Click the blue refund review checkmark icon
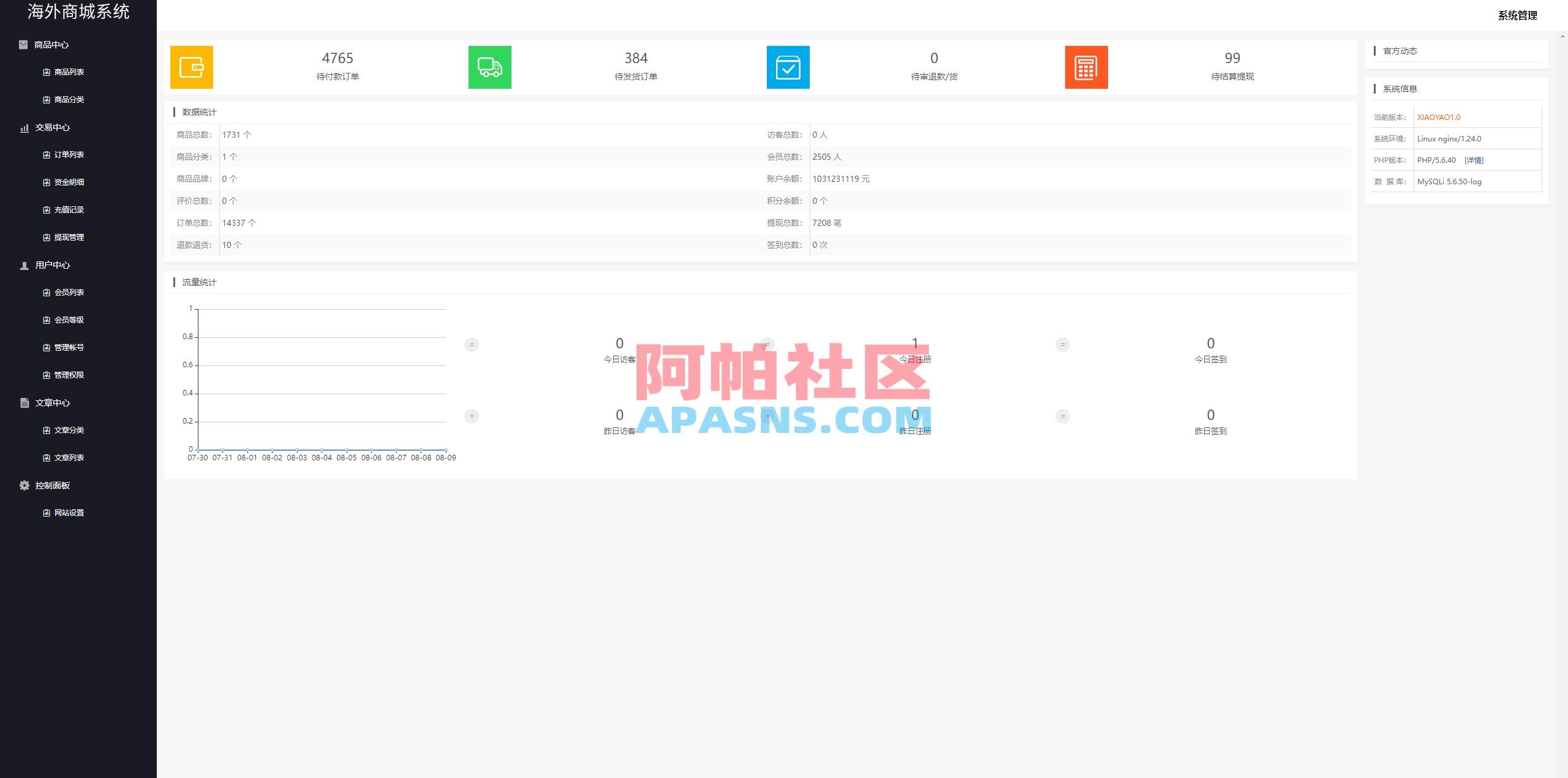 788,67
